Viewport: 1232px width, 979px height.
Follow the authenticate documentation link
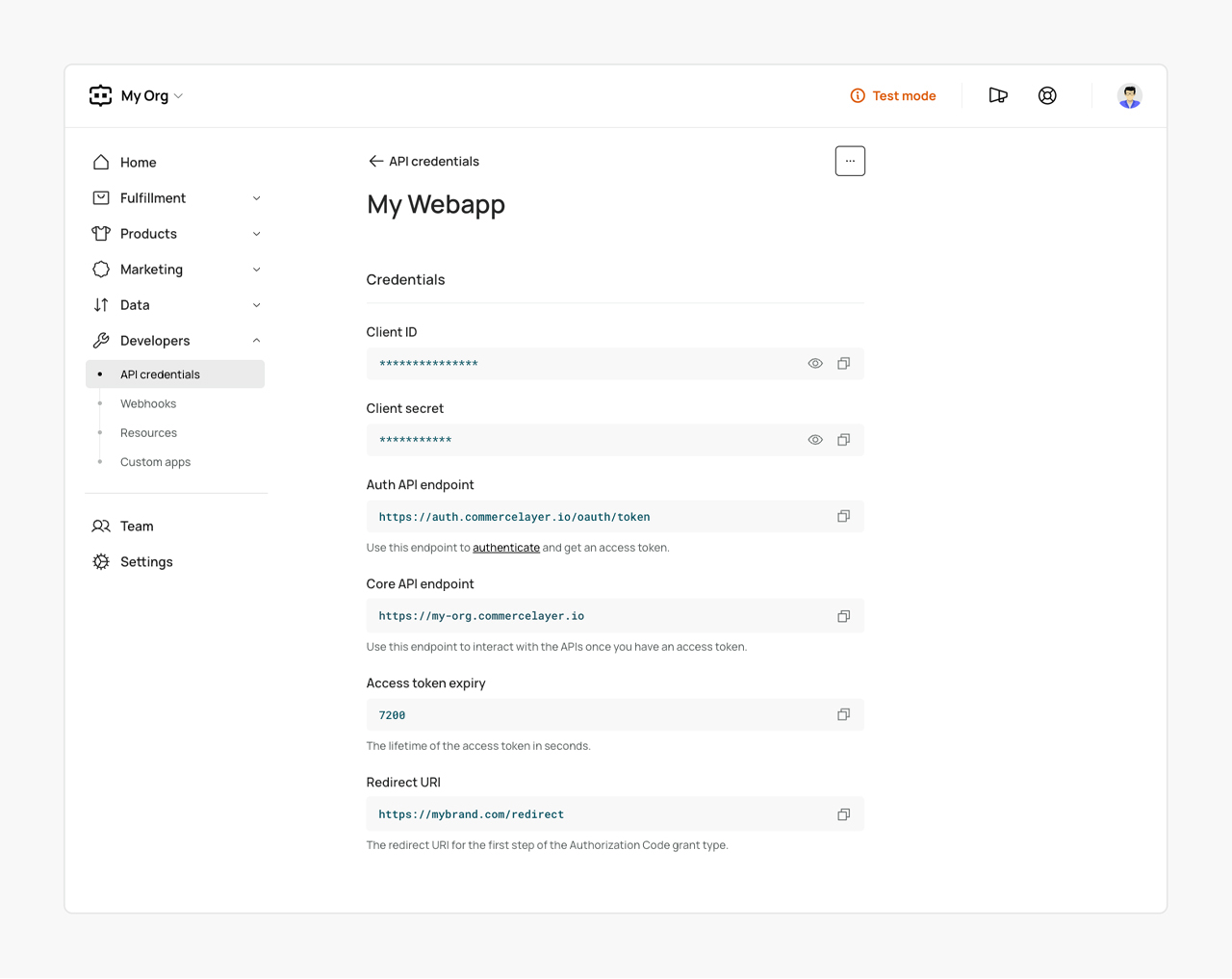click(505, 548)
